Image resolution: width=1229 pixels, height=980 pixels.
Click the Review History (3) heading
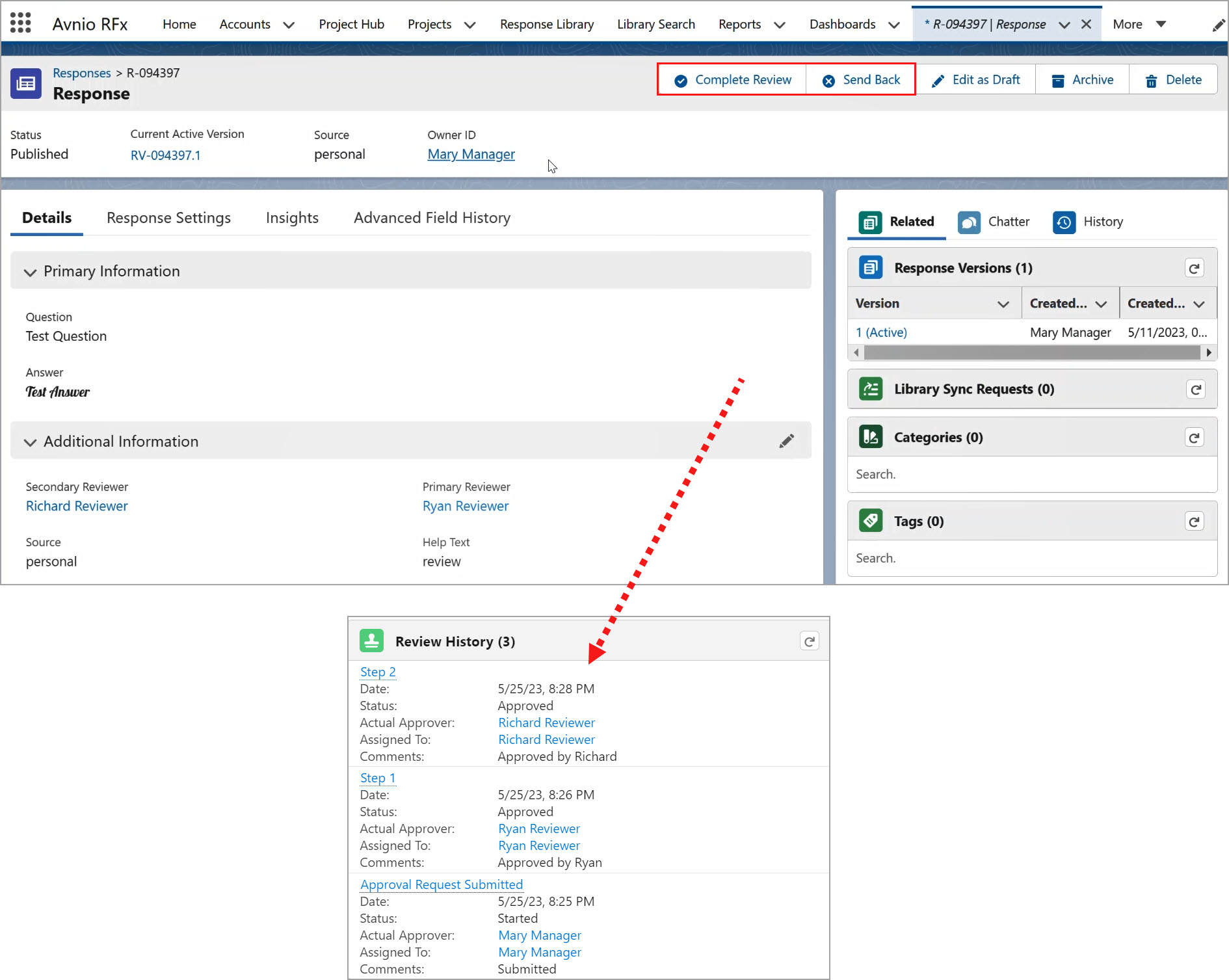455,641
